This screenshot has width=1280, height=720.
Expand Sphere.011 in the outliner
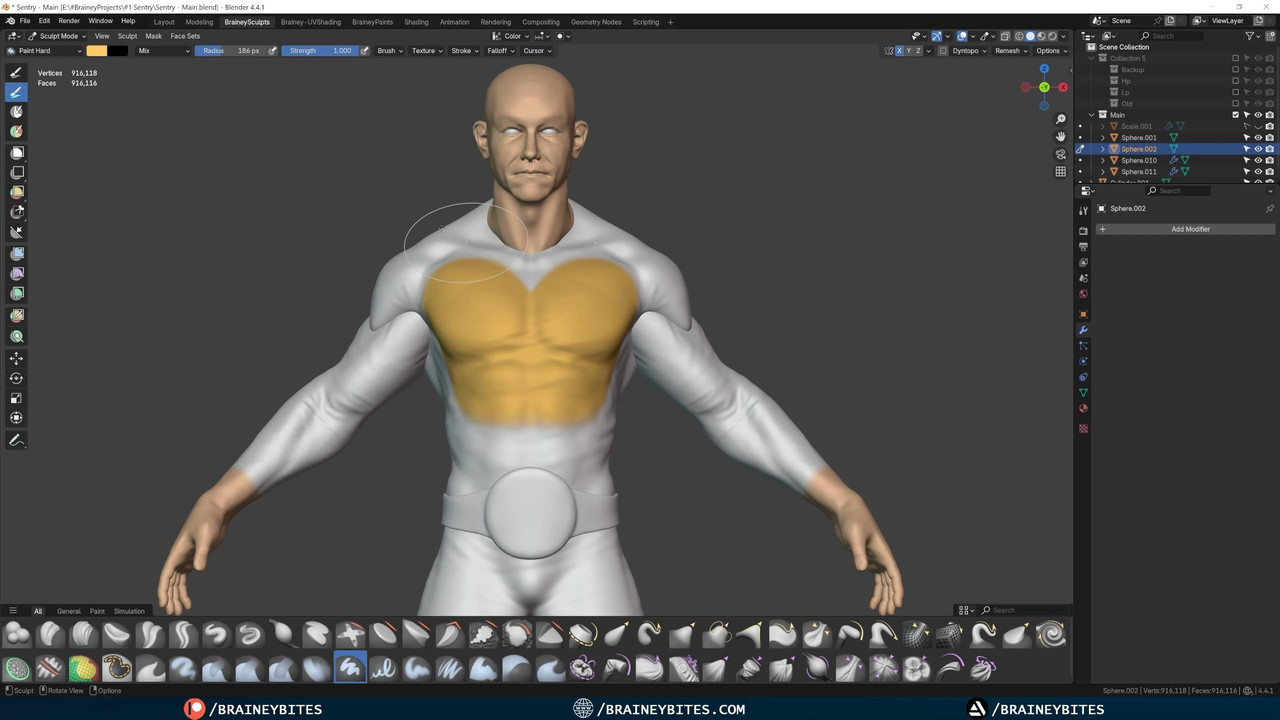click(x=1103, y=172)
